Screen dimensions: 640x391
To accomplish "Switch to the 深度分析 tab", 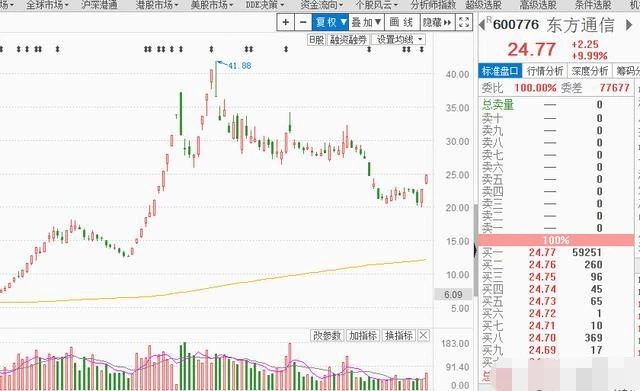I will point(590,71).
